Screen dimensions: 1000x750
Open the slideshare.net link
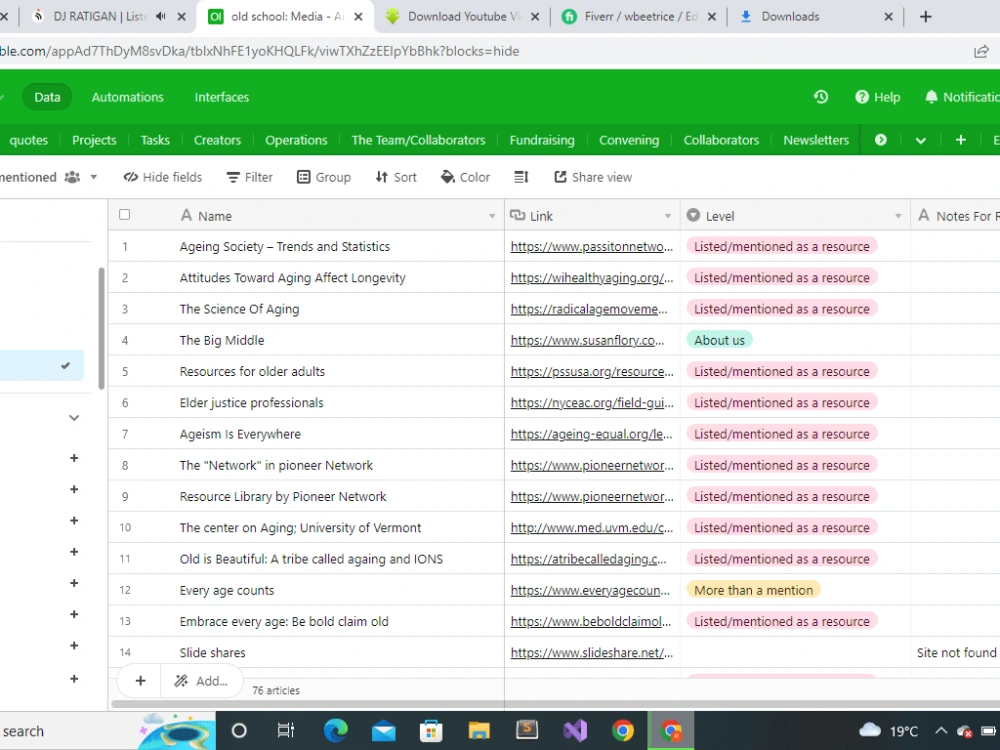pyautogui.click(x=592, y=653)
